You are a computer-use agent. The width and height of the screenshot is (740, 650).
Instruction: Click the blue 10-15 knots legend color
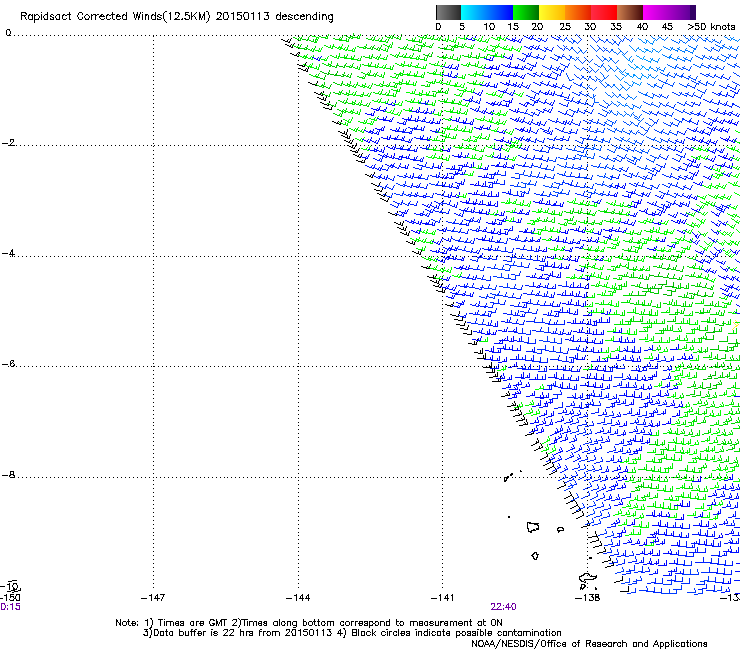point(500,12)
